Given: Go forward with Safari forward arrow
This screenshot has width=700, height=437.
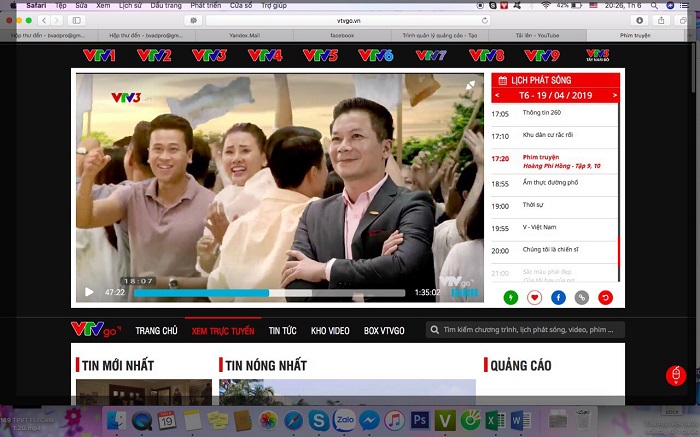Looking at the screenshot, I should click(56, 20).
